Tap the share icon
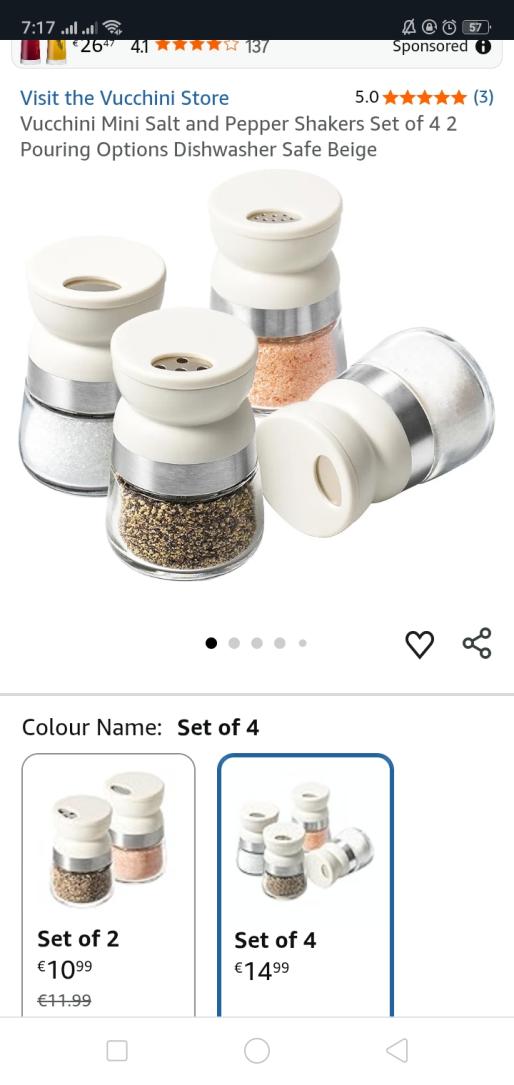This screenshot has height=1085, width=514. (477, 643)
